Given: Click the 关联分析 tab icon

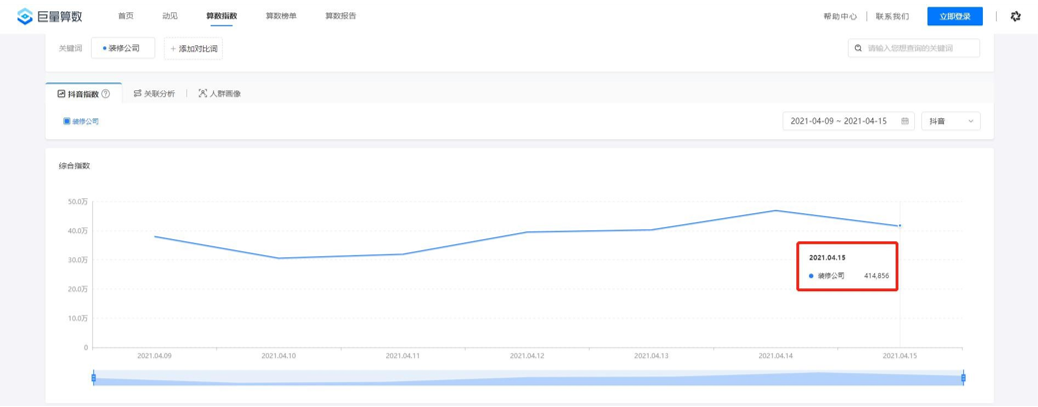Looking at the screenshot, I should [x=137, y=94].
